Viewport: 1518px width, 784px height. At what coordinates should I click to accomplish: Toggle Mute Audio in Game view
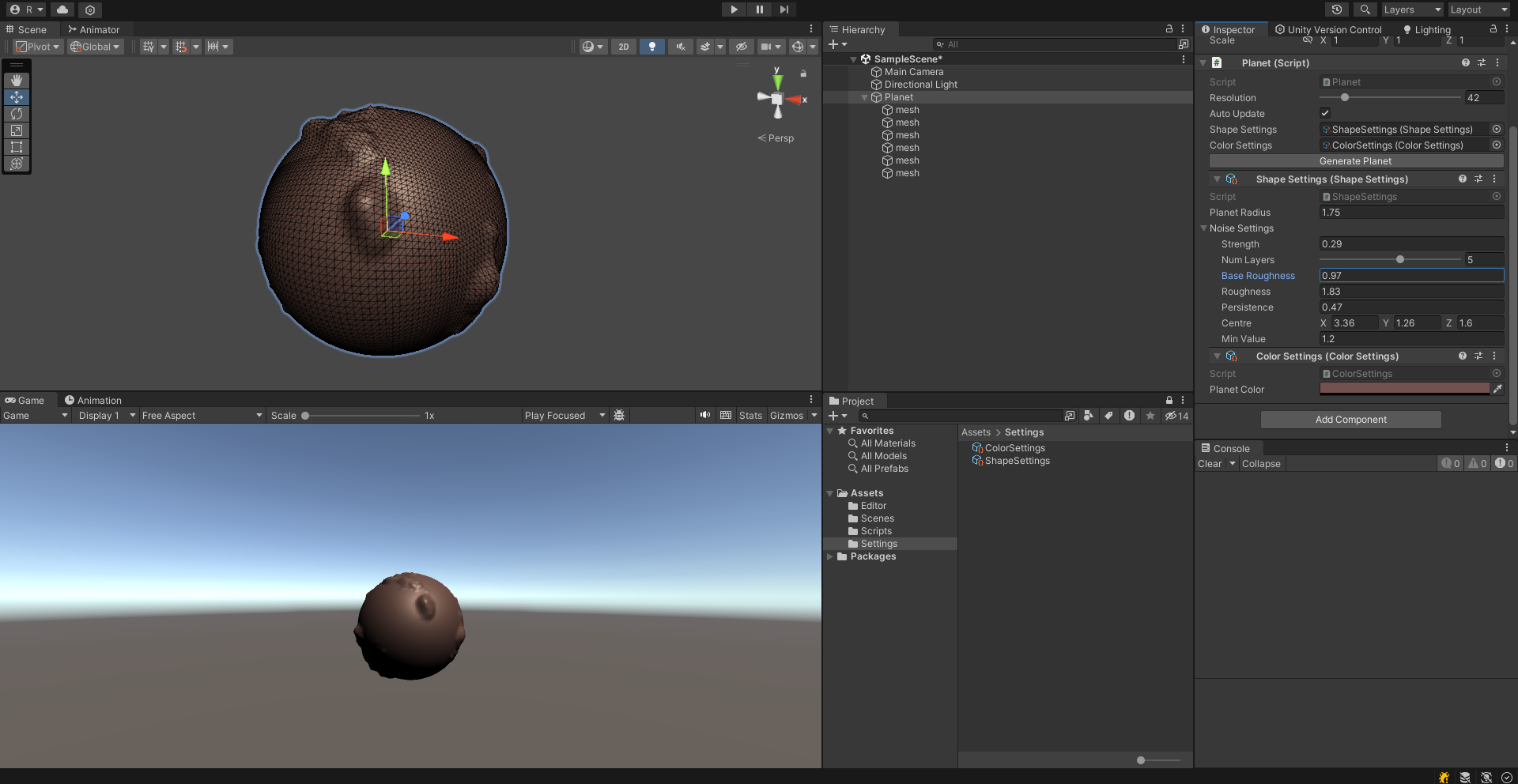point(705,415)
